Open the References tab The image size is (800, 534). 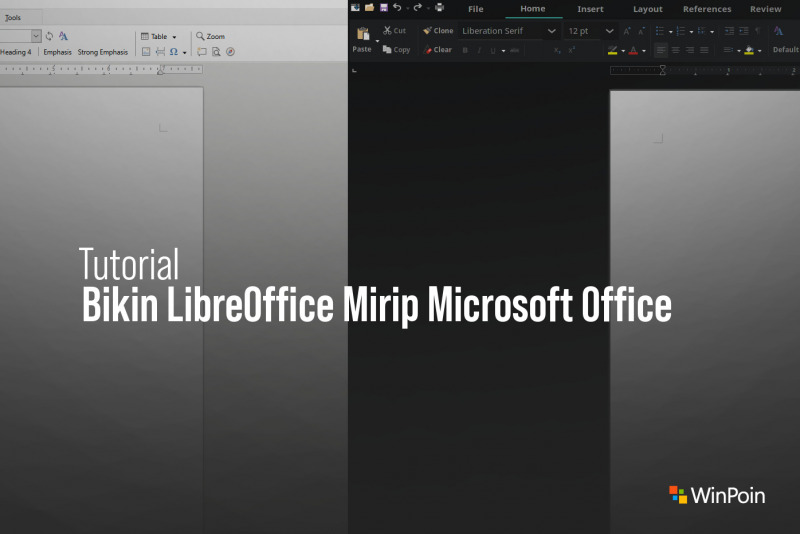pyautogui.click(x=707, y=9)
